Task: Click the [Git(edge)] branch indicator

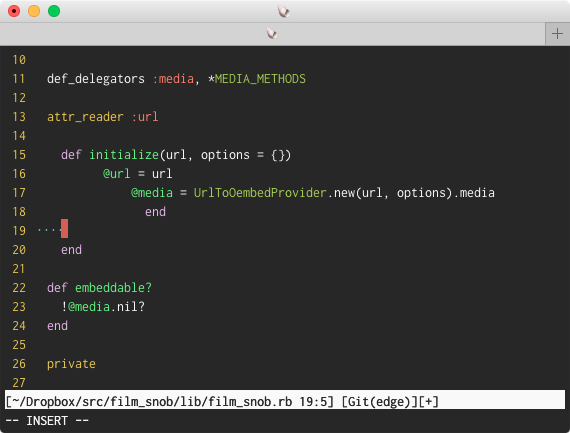Action: click(x=379, y=402)
